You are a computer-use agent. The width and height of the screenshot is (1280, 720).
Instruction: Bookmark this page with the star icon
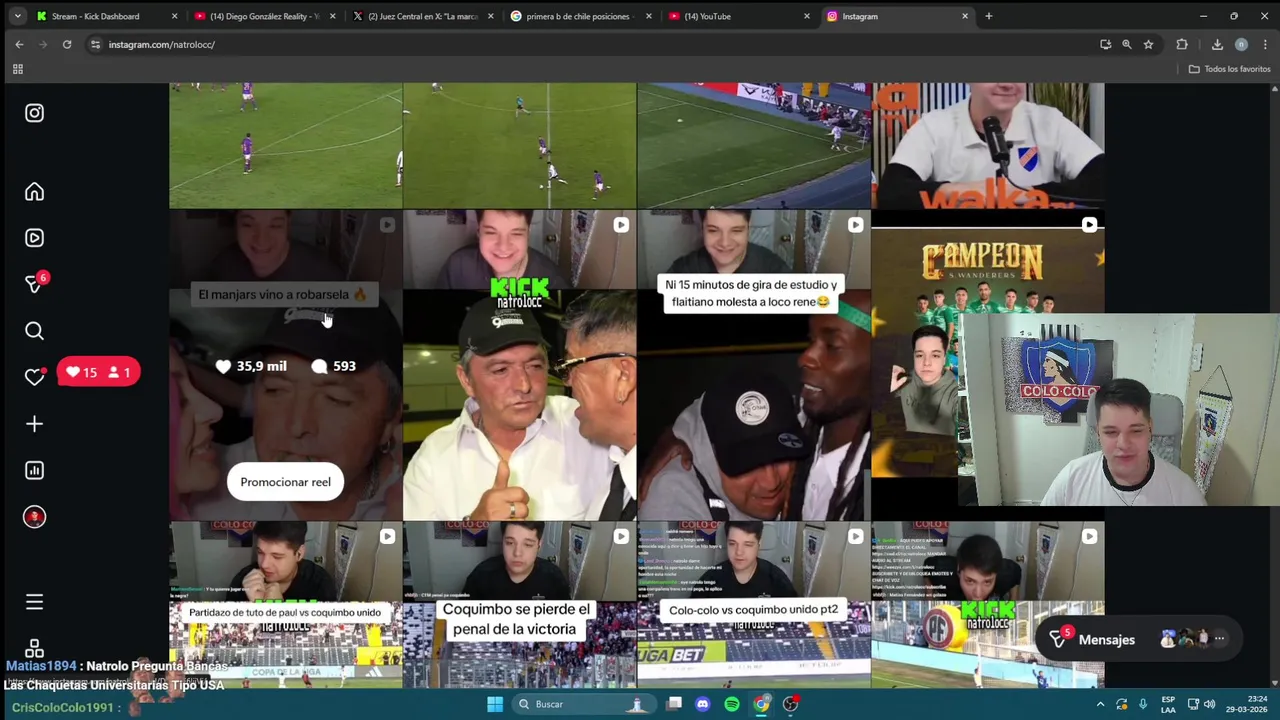(x=1148, y=44)
